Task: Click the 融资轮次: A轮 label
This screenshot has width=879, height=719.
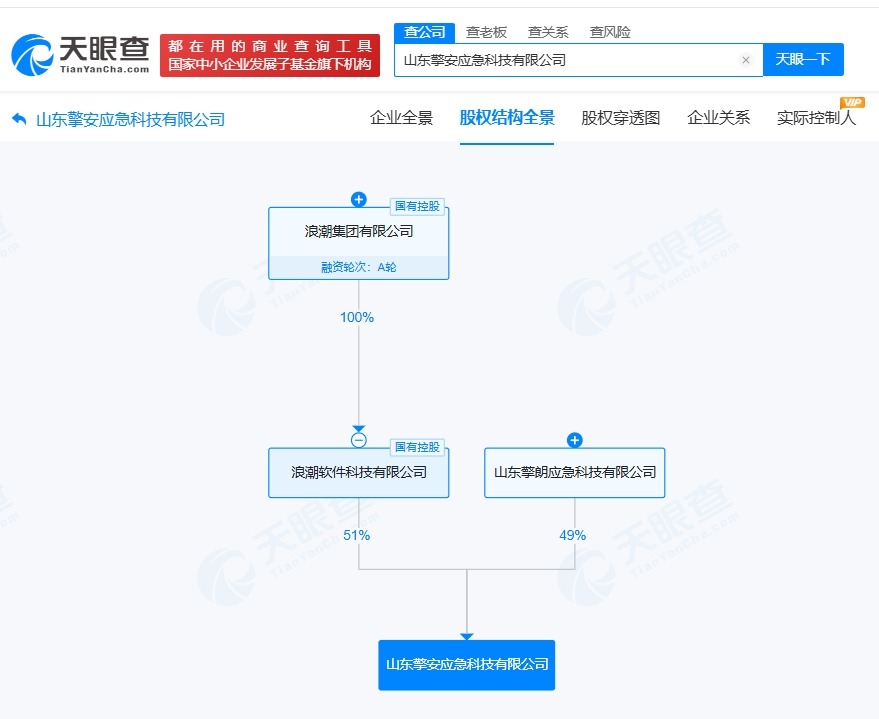Action: [358, 268]
